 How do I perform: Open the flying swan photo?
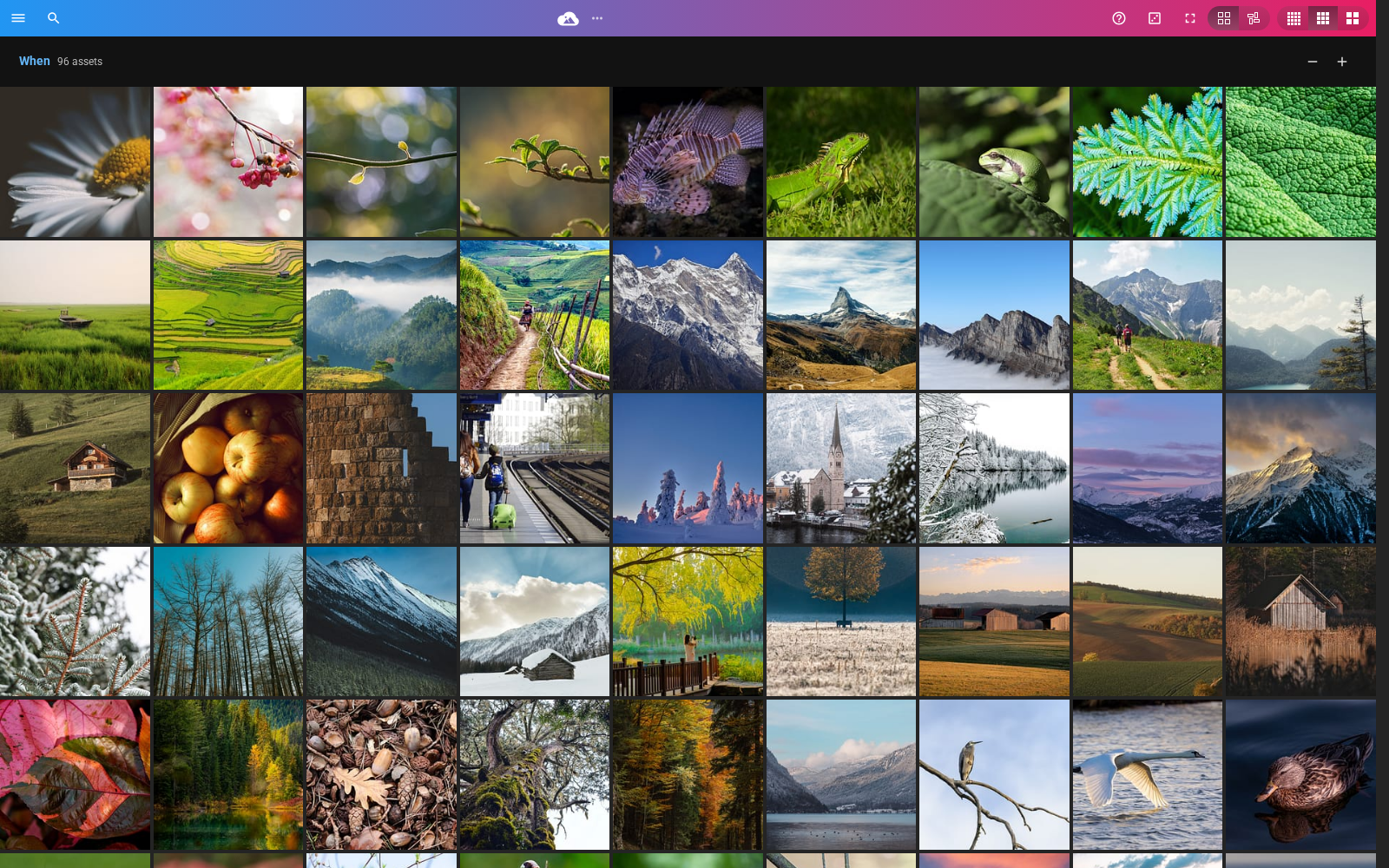coord(1148,774)
